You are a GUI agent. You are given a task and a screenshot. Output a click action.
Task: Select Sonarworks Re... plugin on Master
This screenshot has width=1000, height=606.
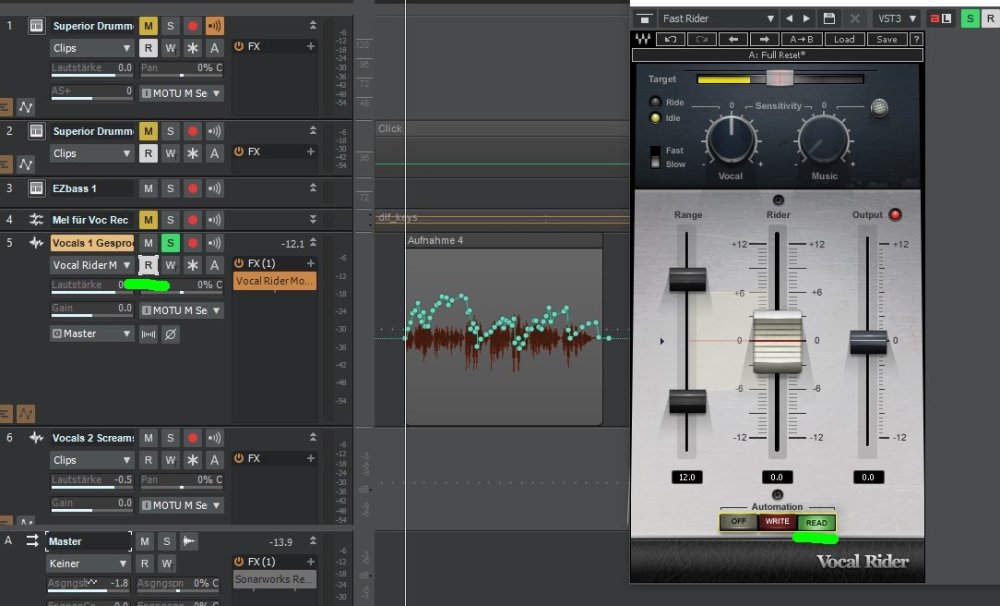pos(274,579)
